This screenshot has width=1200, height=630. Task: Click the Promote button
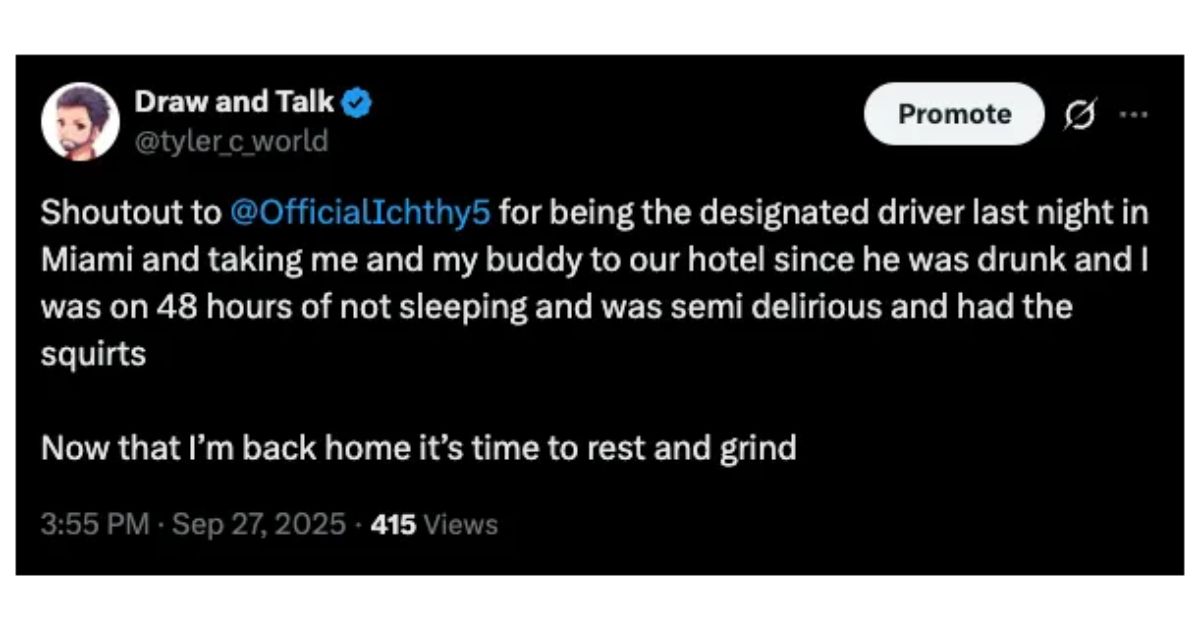[954, 114]
